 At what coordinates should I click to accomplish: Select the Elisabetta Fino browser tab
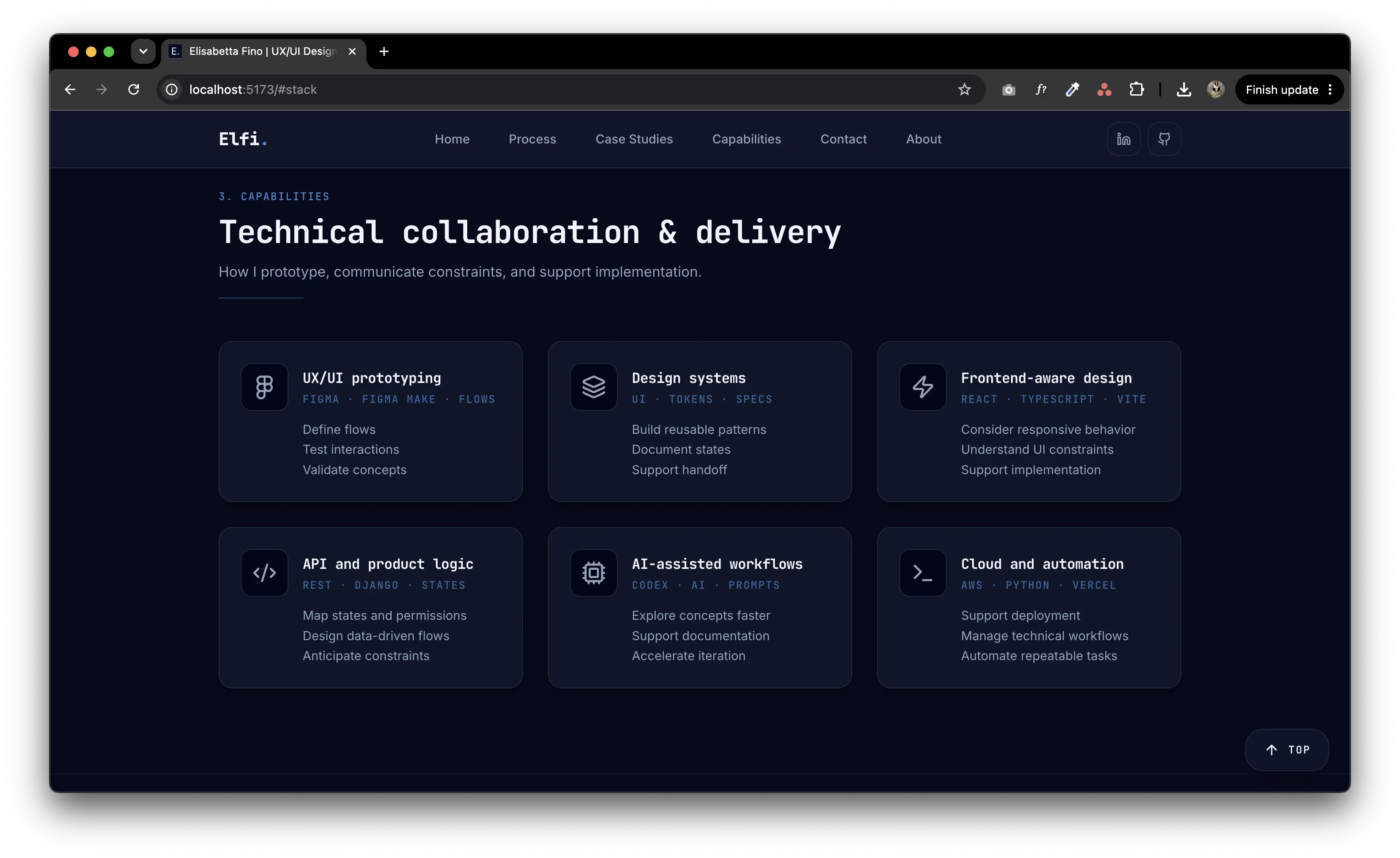[264, 51]
